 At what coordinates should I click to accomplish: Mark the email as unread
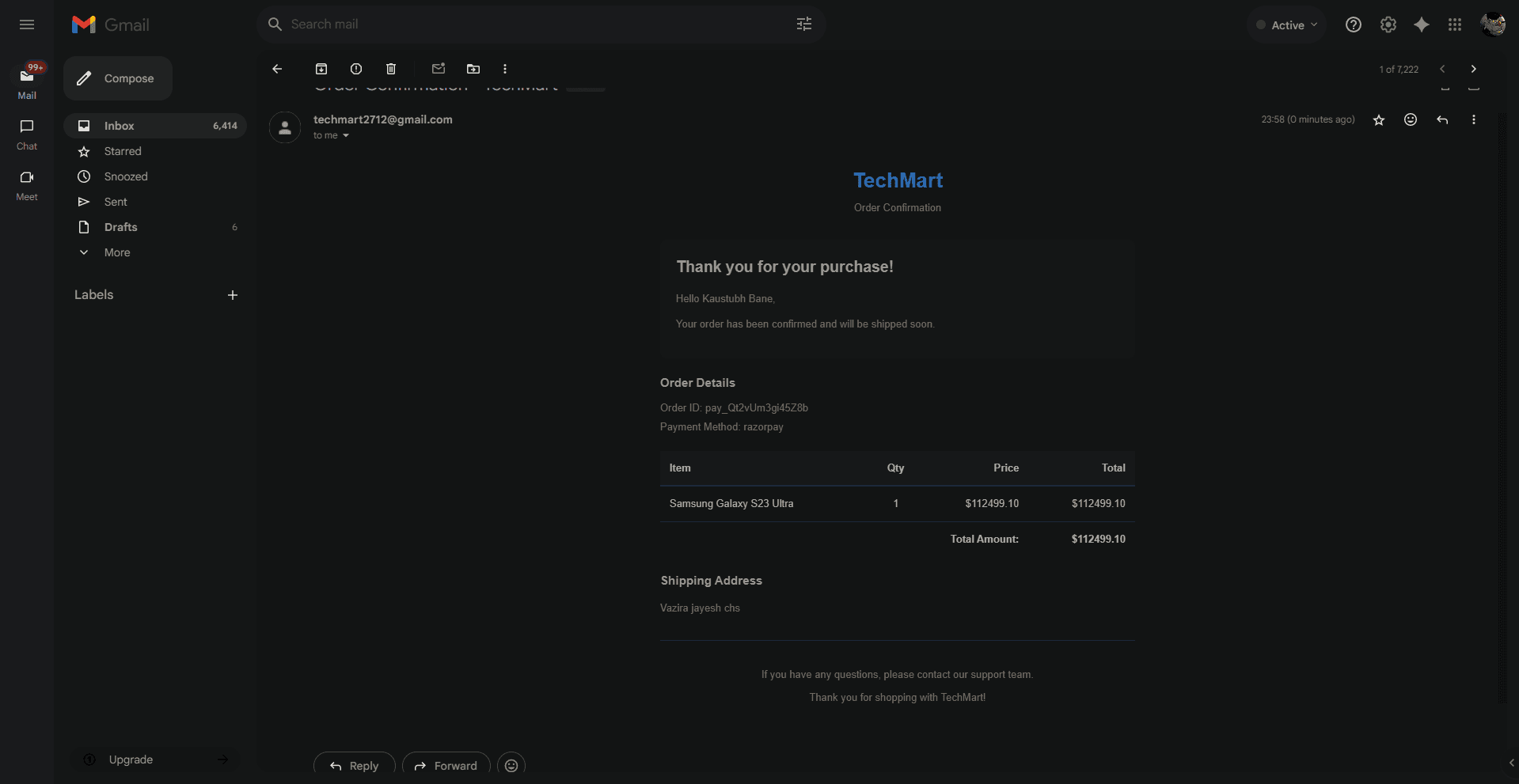point(439,69)
